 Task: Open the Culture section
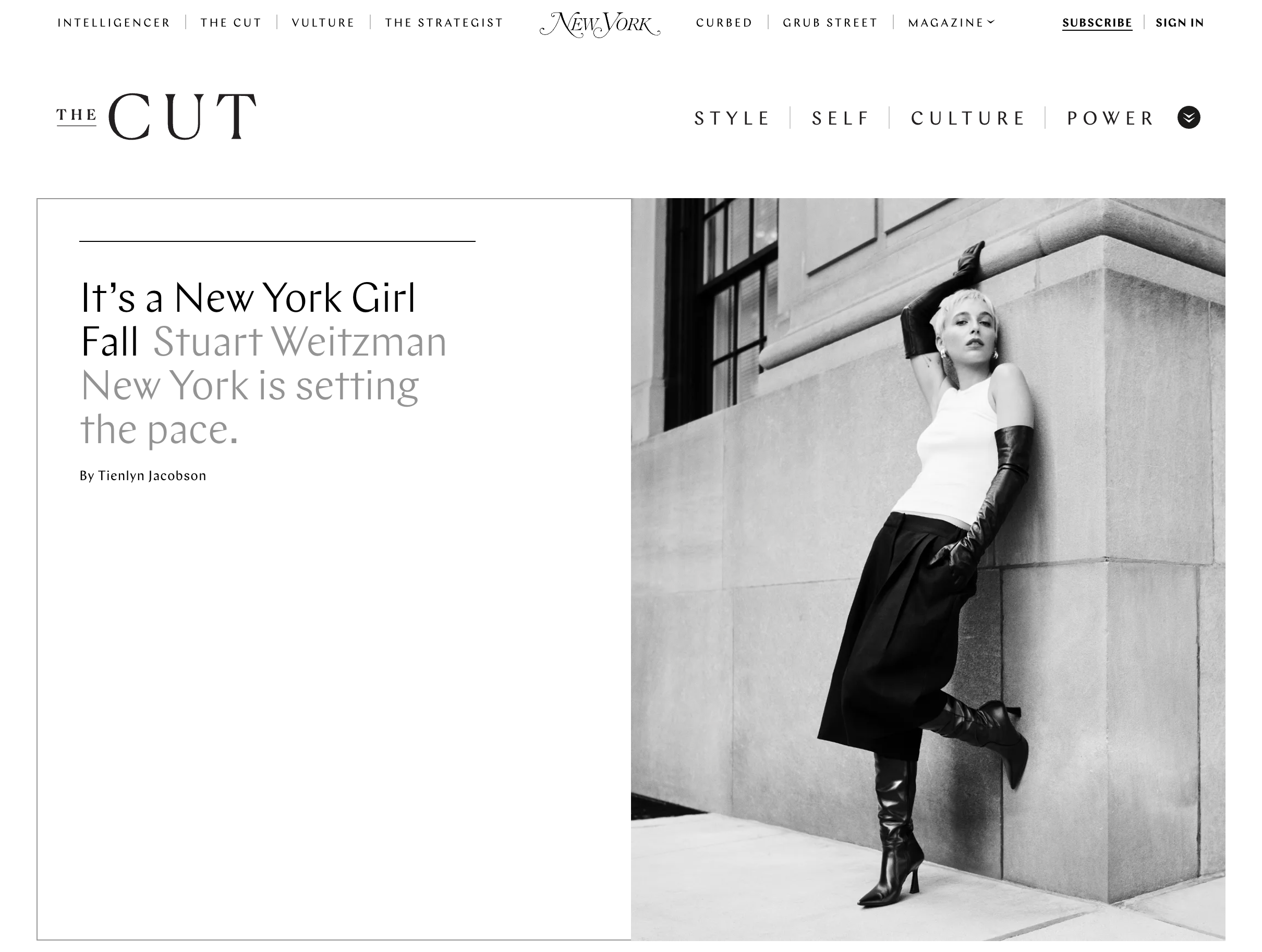968,118
